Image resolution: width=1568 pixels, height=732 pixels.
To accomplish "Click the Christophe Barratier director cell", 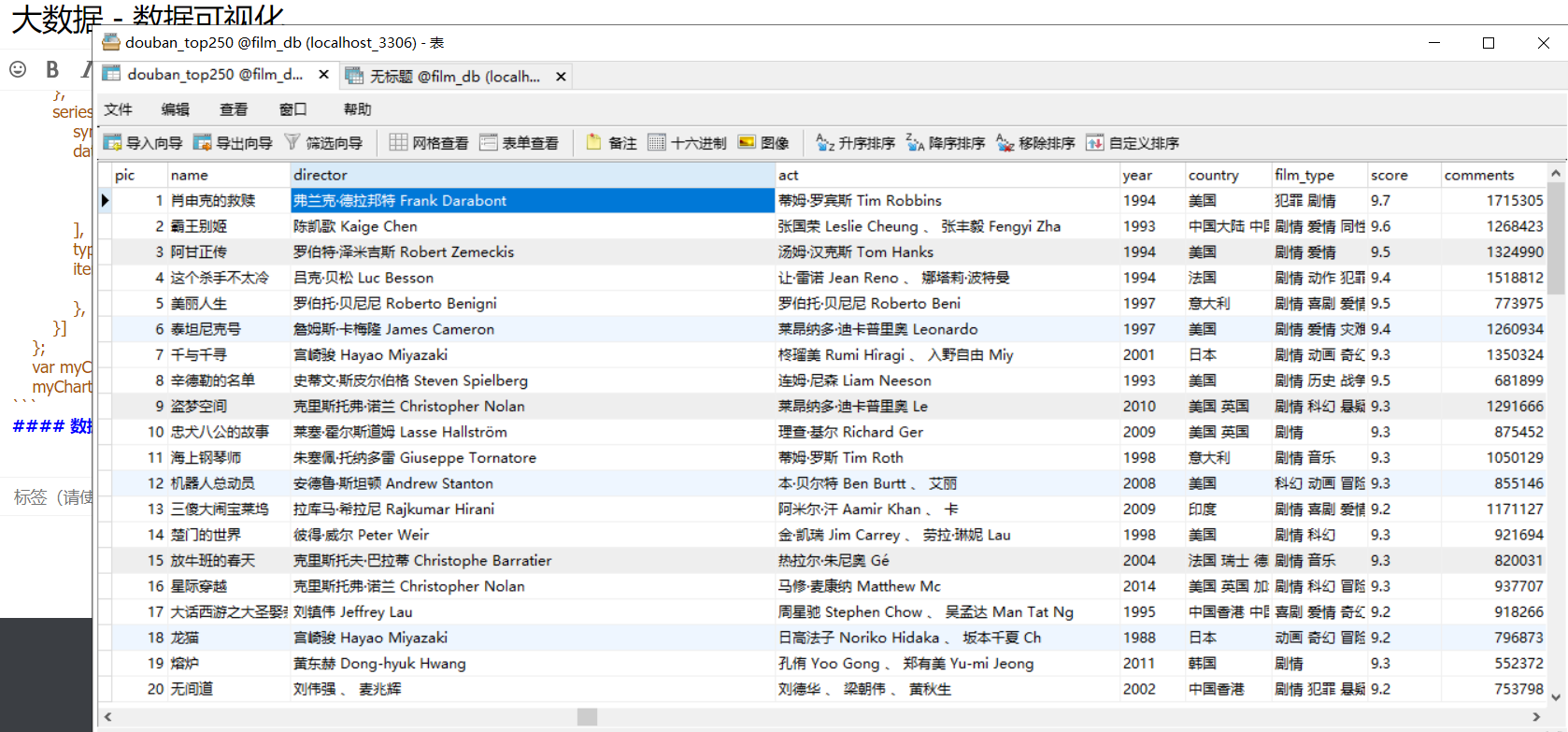I will (533, 561).
